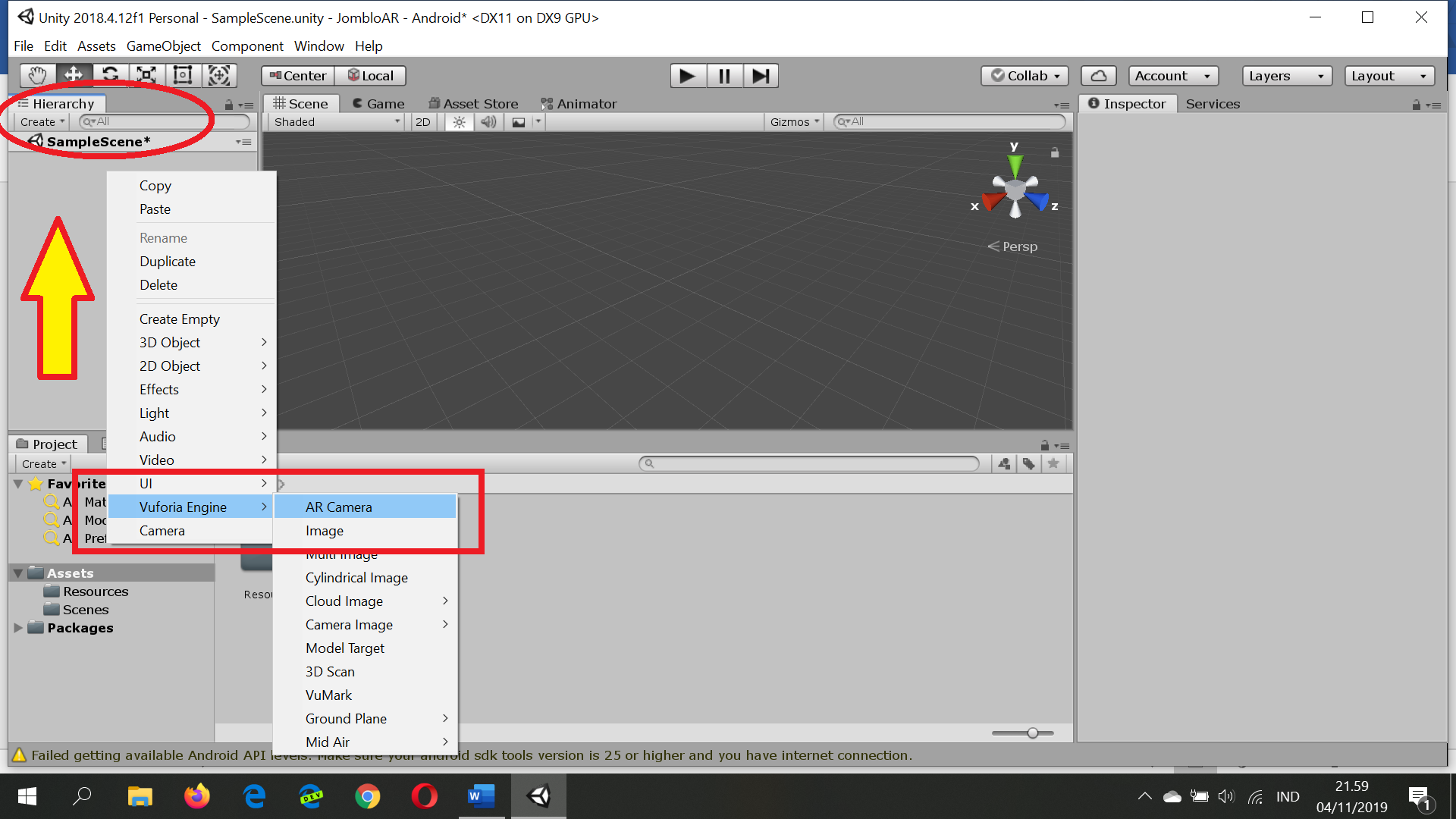The width and height of the screenshot is (1456, 819).
Task: Open the Window menu
Action: coord(318,46)
